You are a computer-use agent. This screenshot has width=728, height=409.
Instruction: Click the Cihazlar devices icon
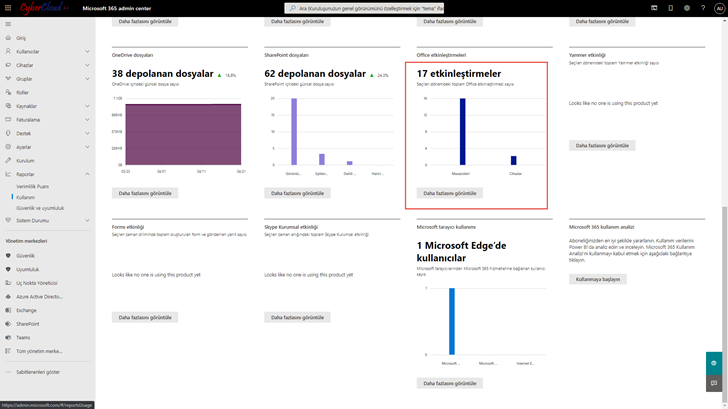8,65
